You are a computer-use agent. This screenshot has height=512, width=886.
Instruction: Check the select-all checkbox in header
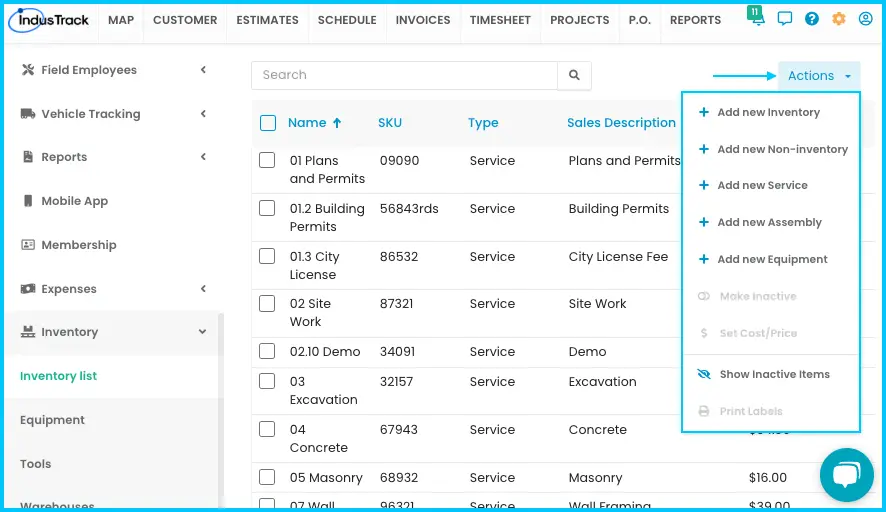point(268,123)
